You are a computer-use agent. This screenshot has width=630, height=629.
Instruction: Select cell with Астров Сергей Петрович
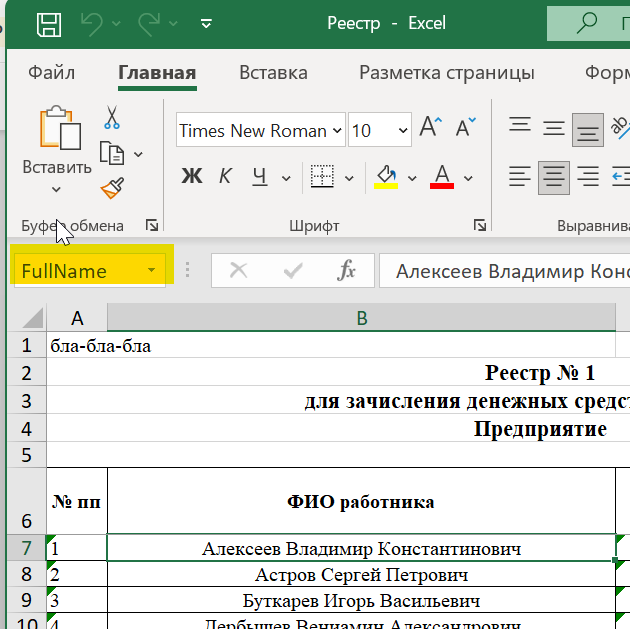point(361,575)
